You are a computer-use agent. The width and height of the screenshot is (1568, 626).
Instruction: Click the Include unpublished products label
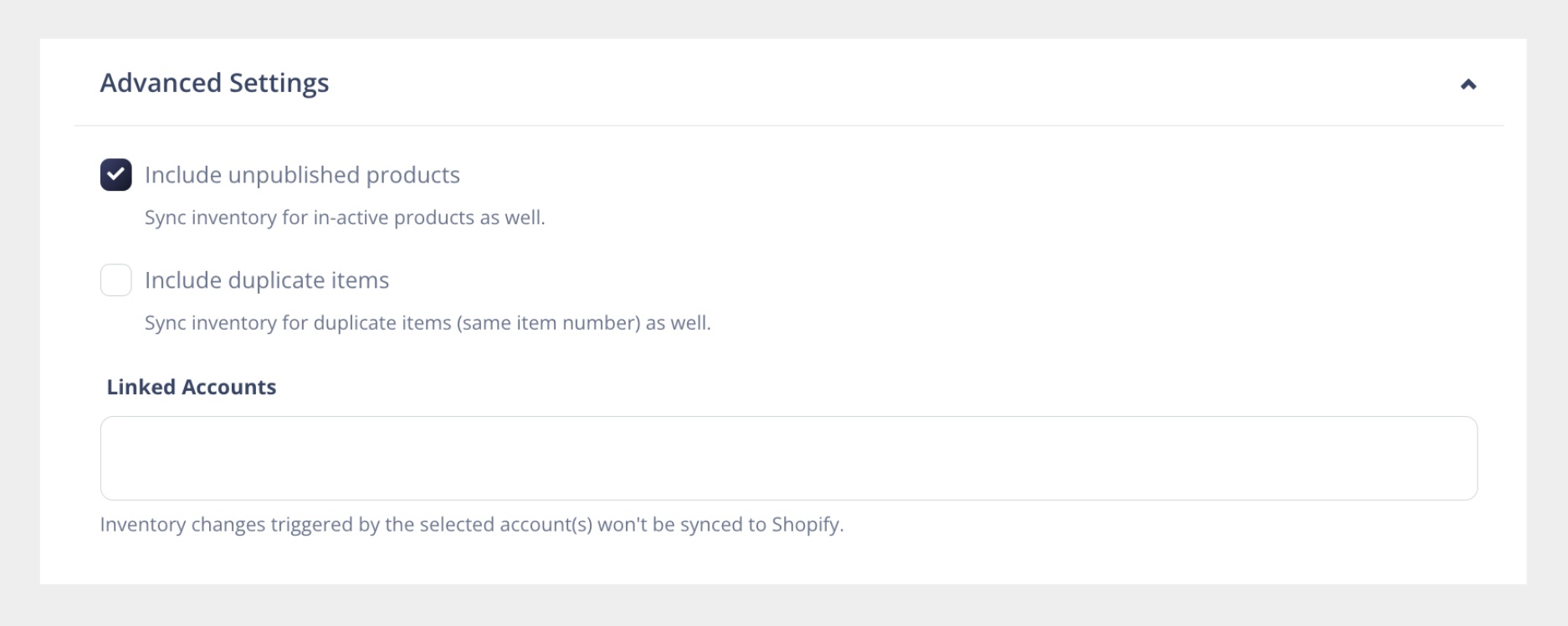[x=302, y=175]
